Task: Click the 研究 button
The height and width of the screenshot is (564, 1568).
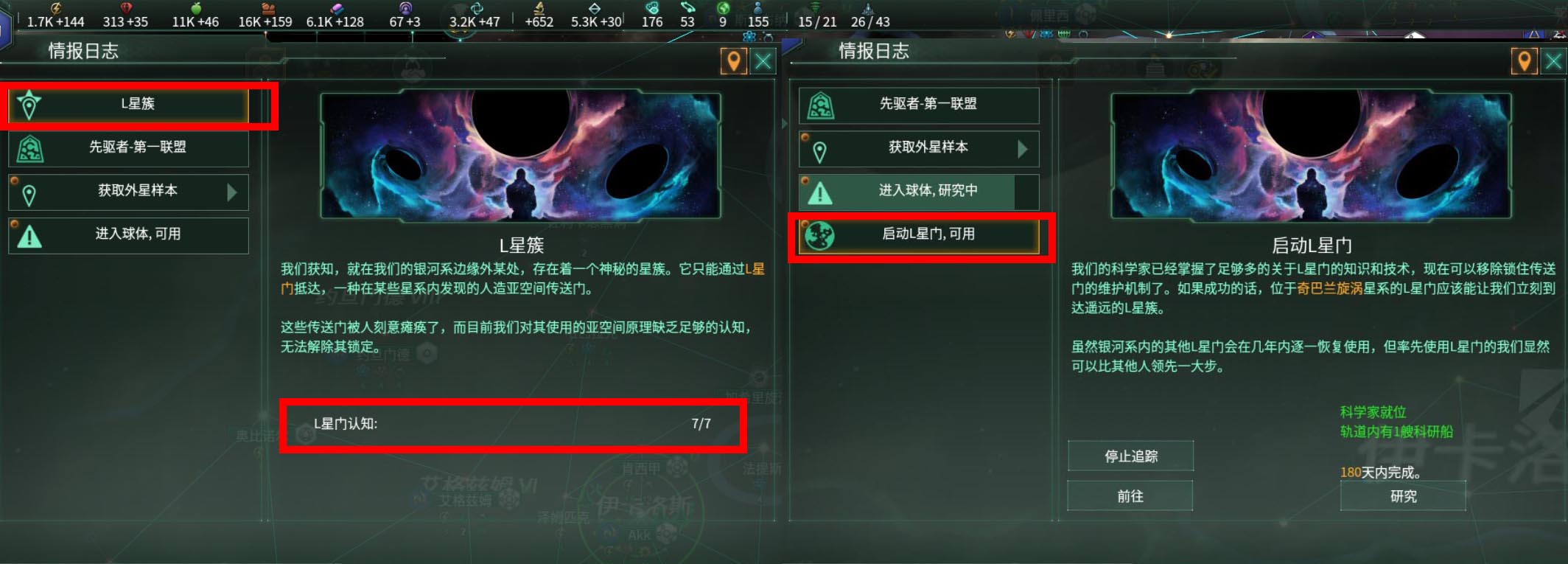Action: (1403, 496)
